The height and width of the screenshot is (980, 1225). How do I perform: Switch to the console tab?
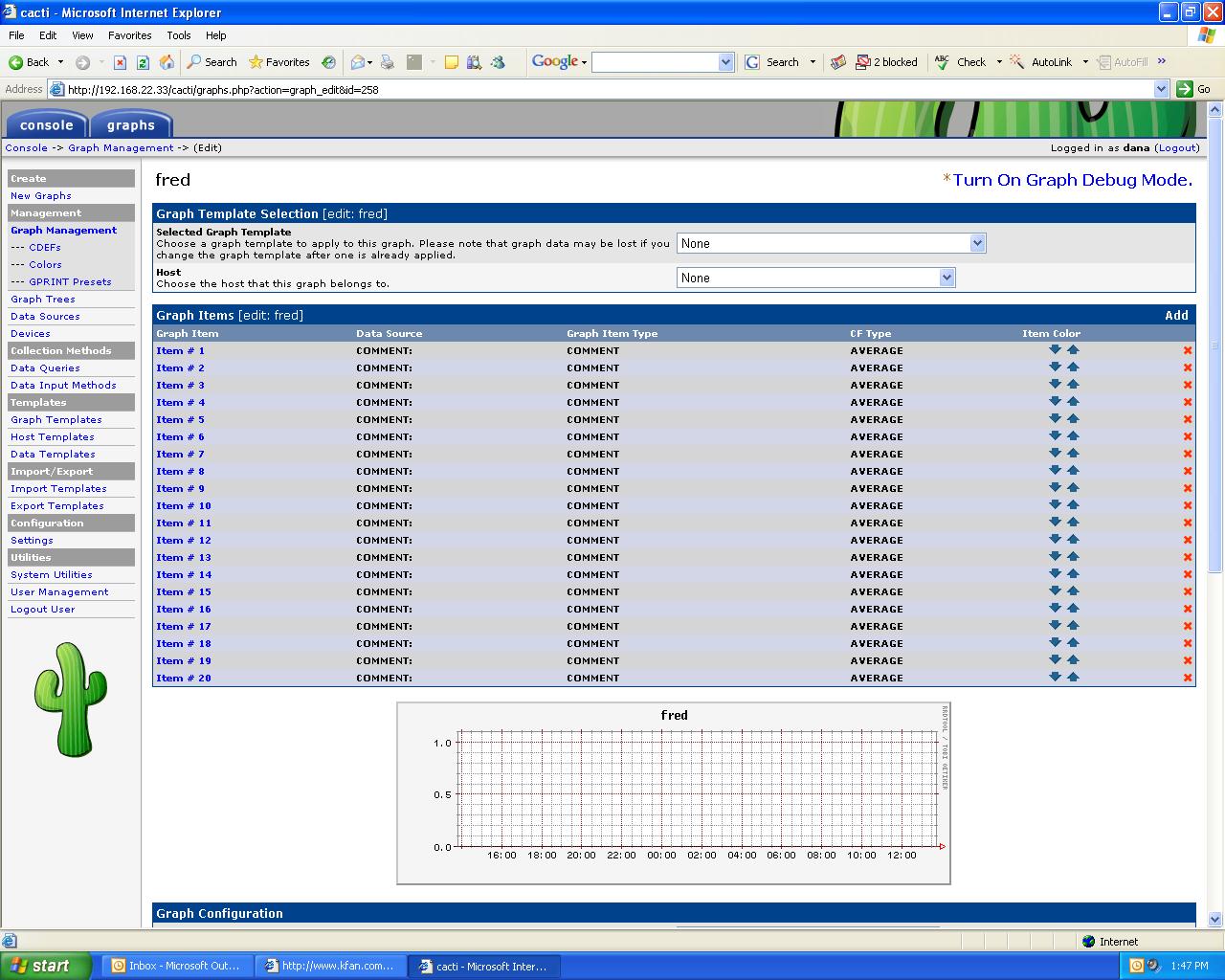point(46,124)
